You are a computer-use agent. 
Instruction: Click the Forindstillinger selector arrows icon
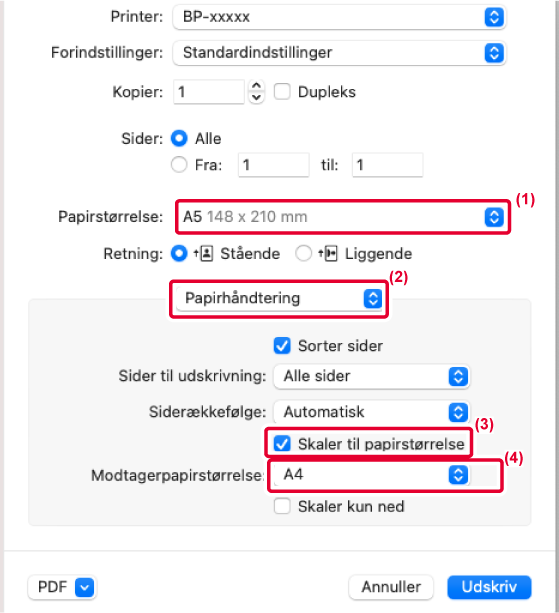tap(494, 53)
